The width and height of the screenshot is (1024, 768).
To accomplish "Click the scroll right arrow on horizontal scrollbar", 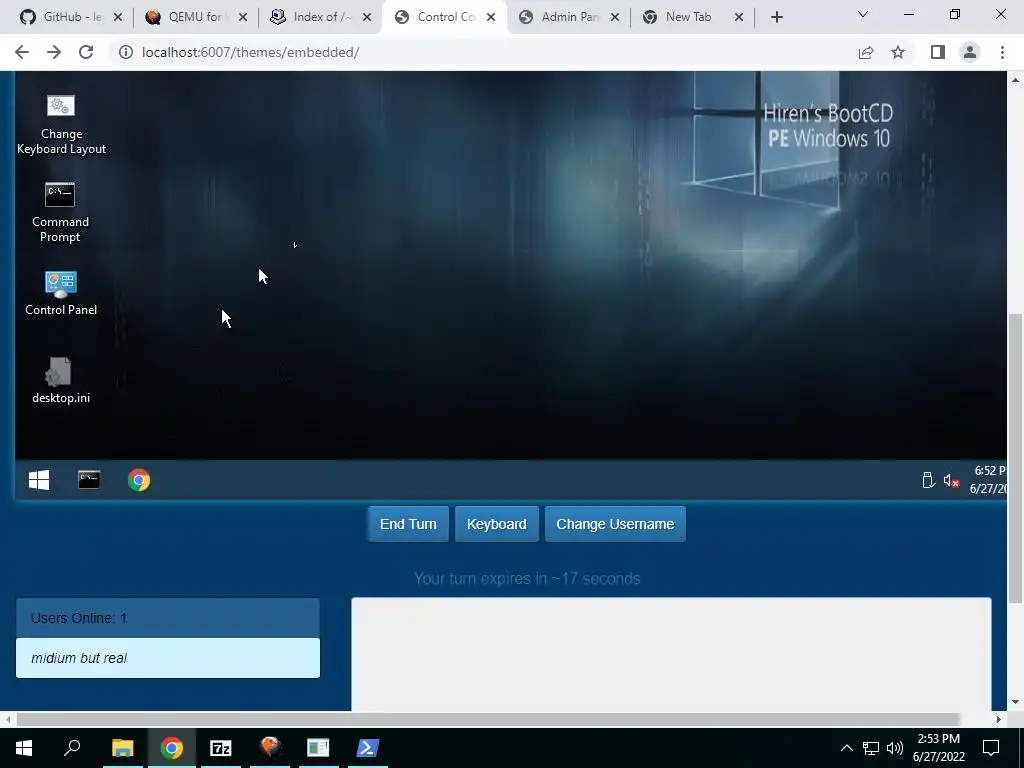I will click(999, 719).
